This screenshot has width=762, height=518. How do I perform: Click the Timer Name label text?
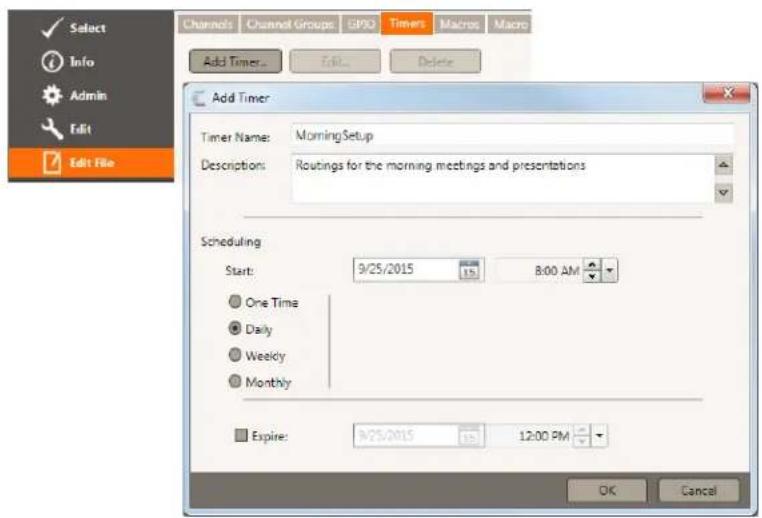coord(235,138)
